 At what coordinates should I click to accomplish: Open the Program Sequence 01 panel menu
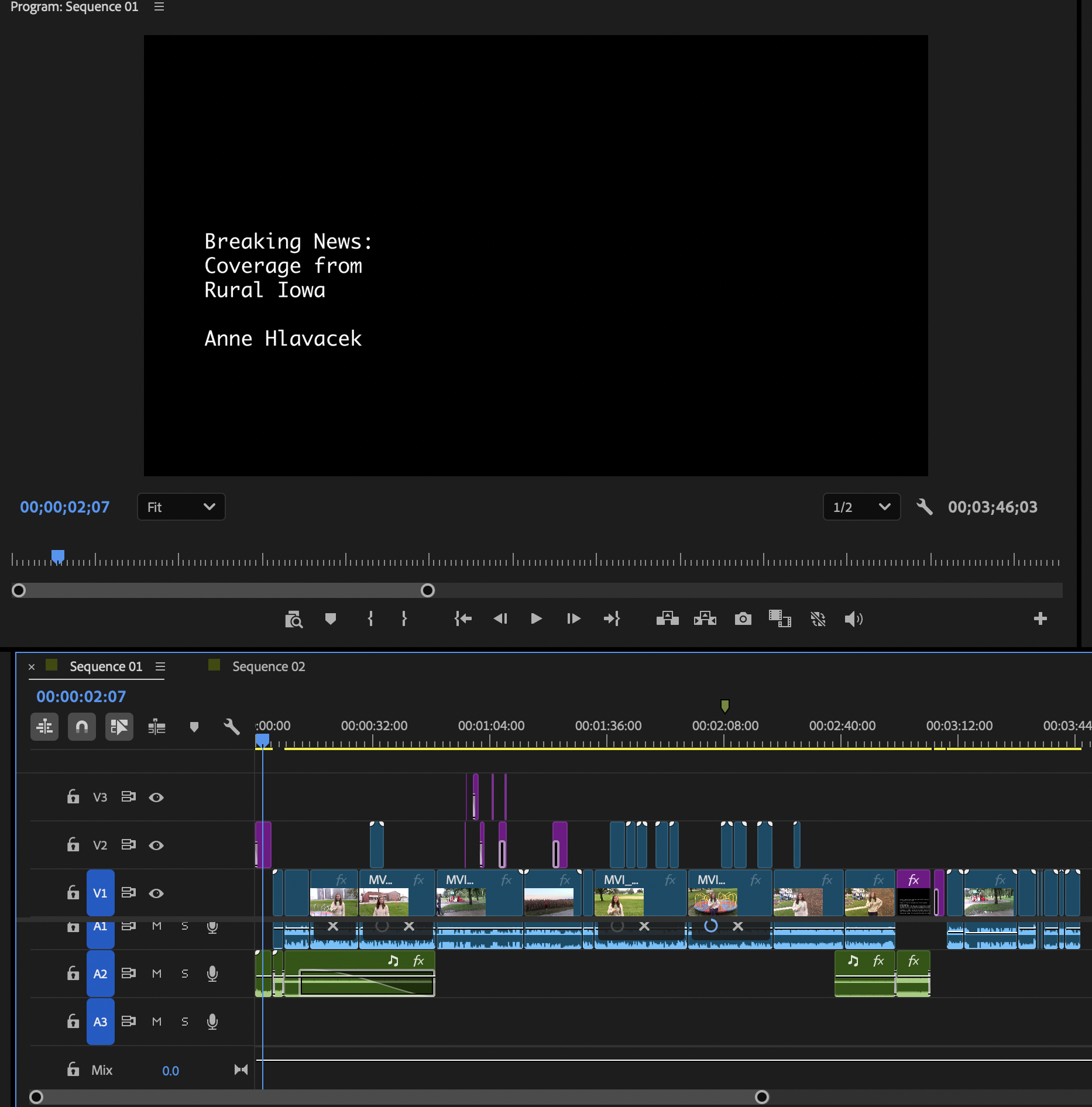click(159, 7)
